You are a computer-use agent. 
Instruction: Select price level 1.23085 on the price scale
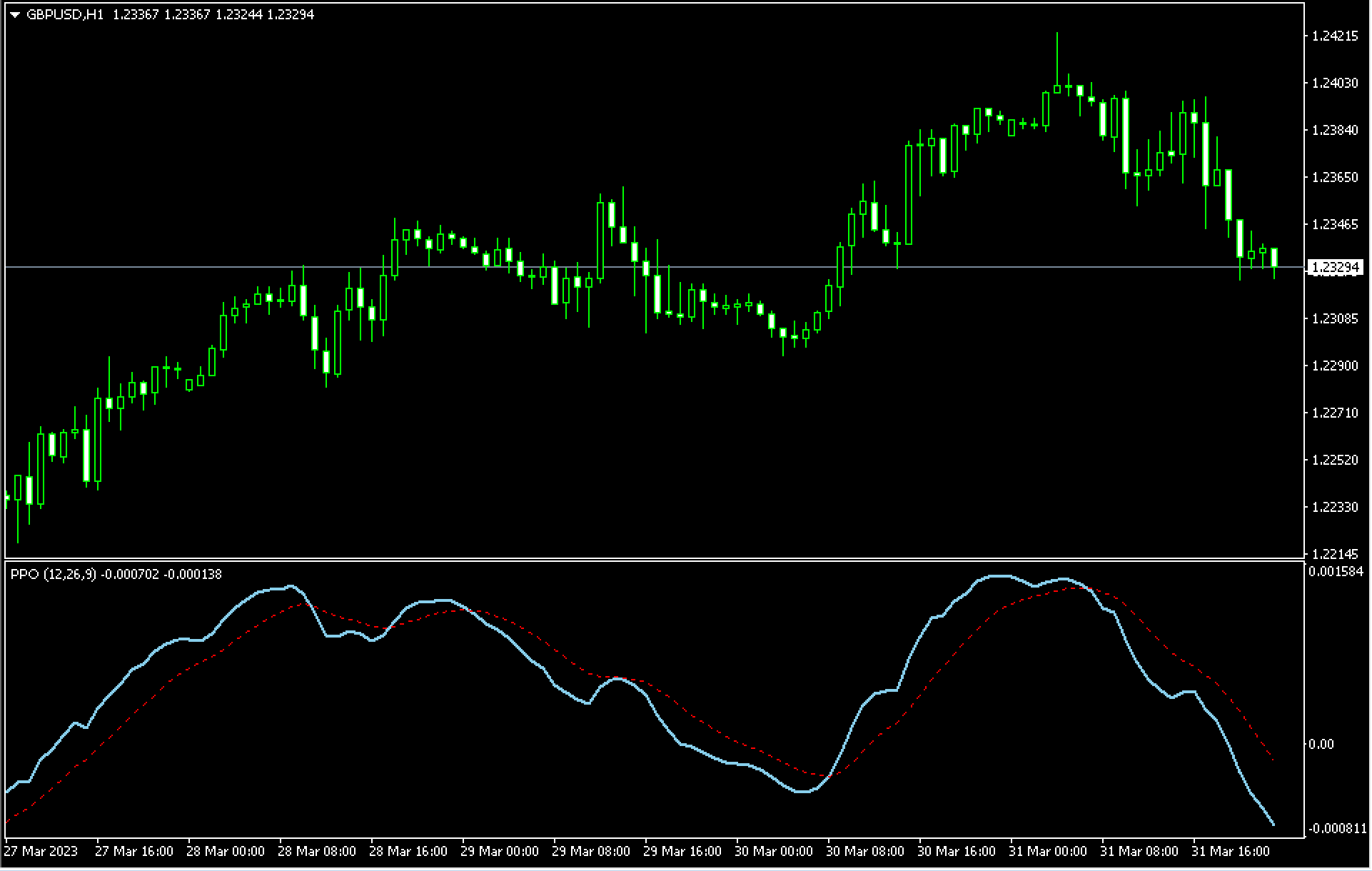pyautogui.click(x=1336, y=319)
